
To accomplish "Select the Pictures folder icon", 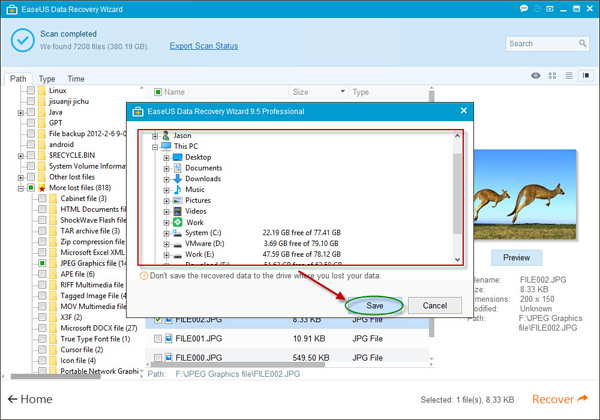I will tap(178, 200).
